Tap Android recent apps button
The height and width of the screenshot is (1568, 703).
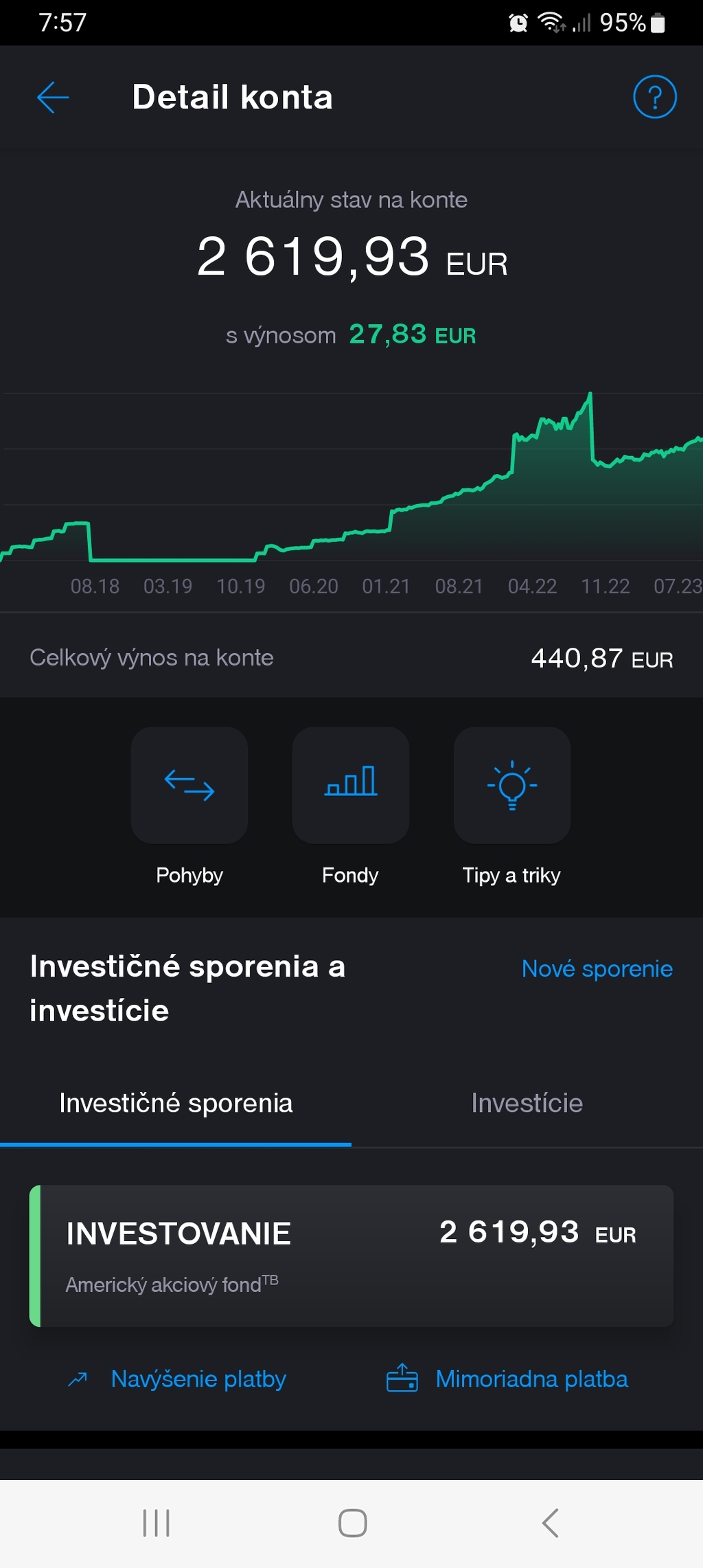(156, 1523)
